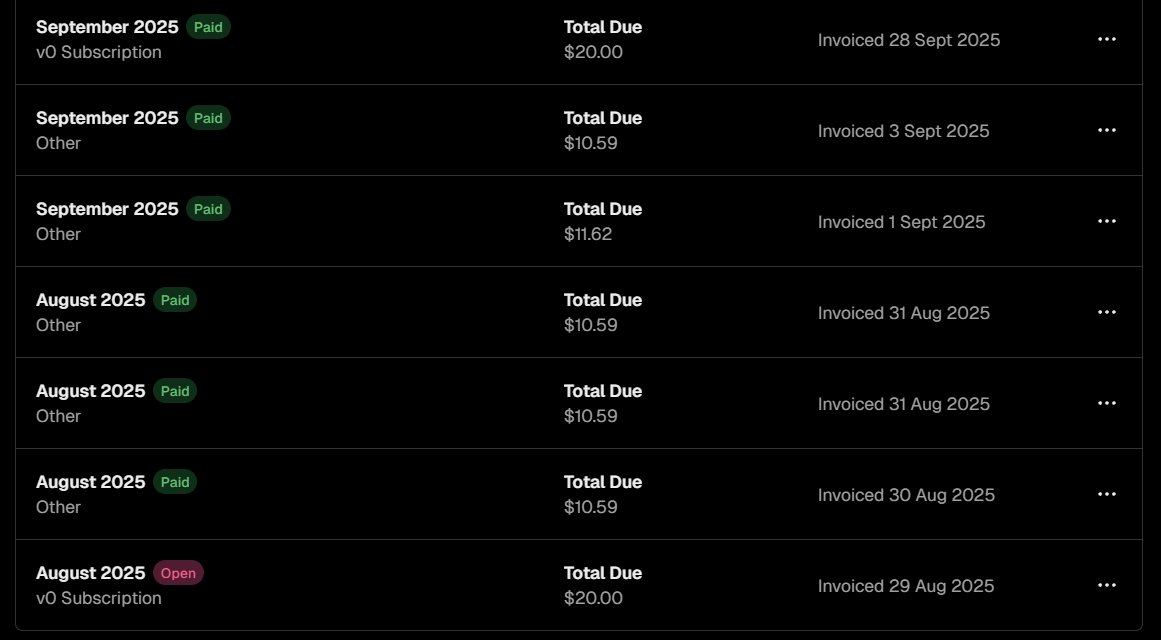Screen dimensions: 1161x640
Task: Click "Total Due" label above $11.62
Action: 603,209
